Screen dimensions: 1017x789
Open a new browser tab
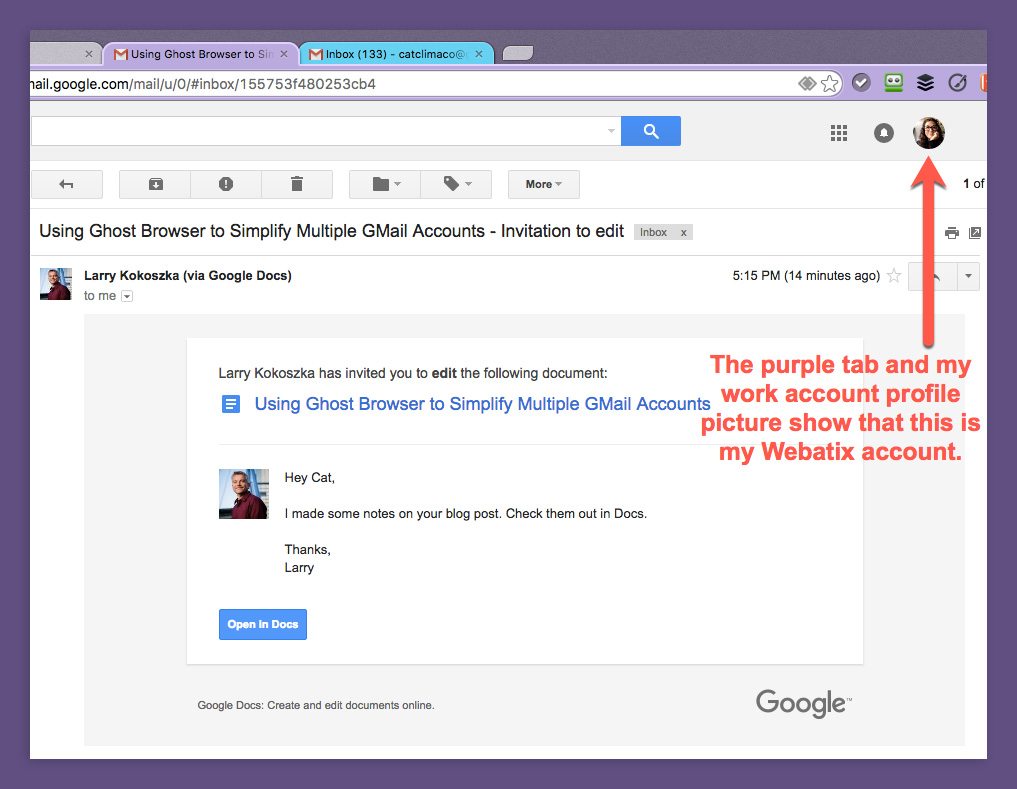coord(518,53)
